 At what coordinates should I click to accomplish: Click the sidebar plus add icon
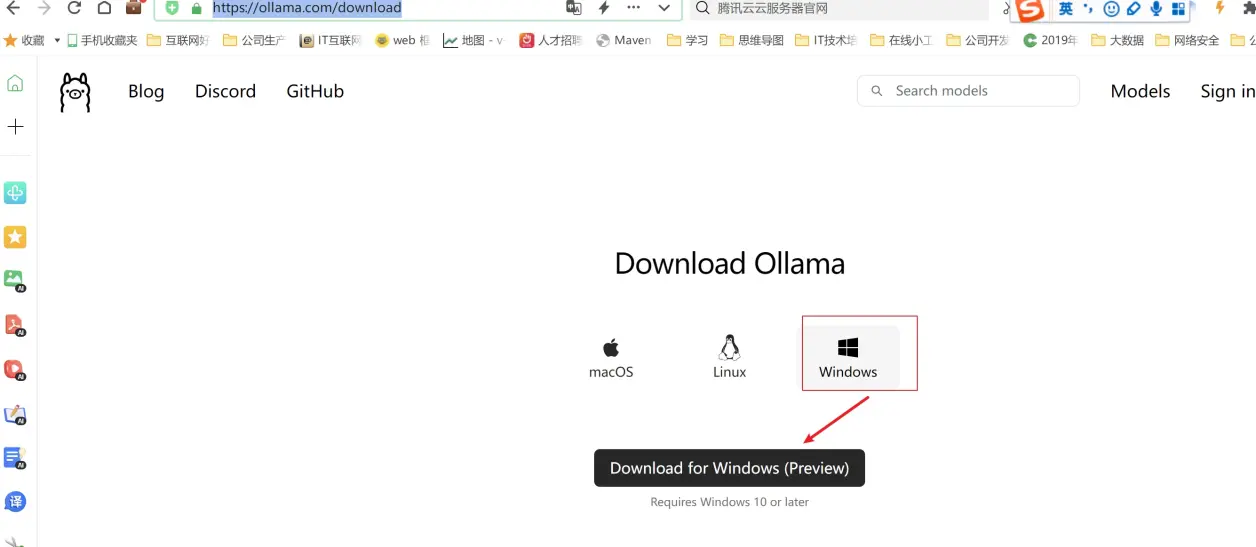[15, 127]
